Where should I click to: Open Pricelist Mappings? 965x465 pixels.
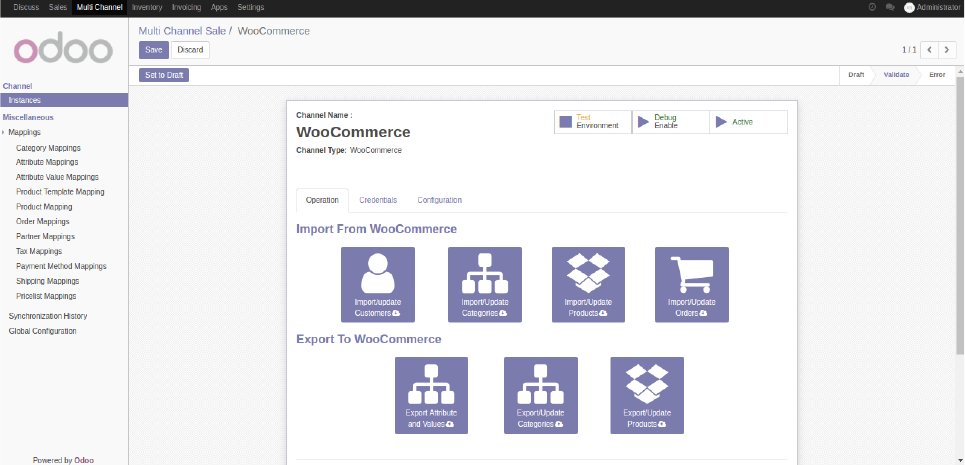click(x=46, y=296)
